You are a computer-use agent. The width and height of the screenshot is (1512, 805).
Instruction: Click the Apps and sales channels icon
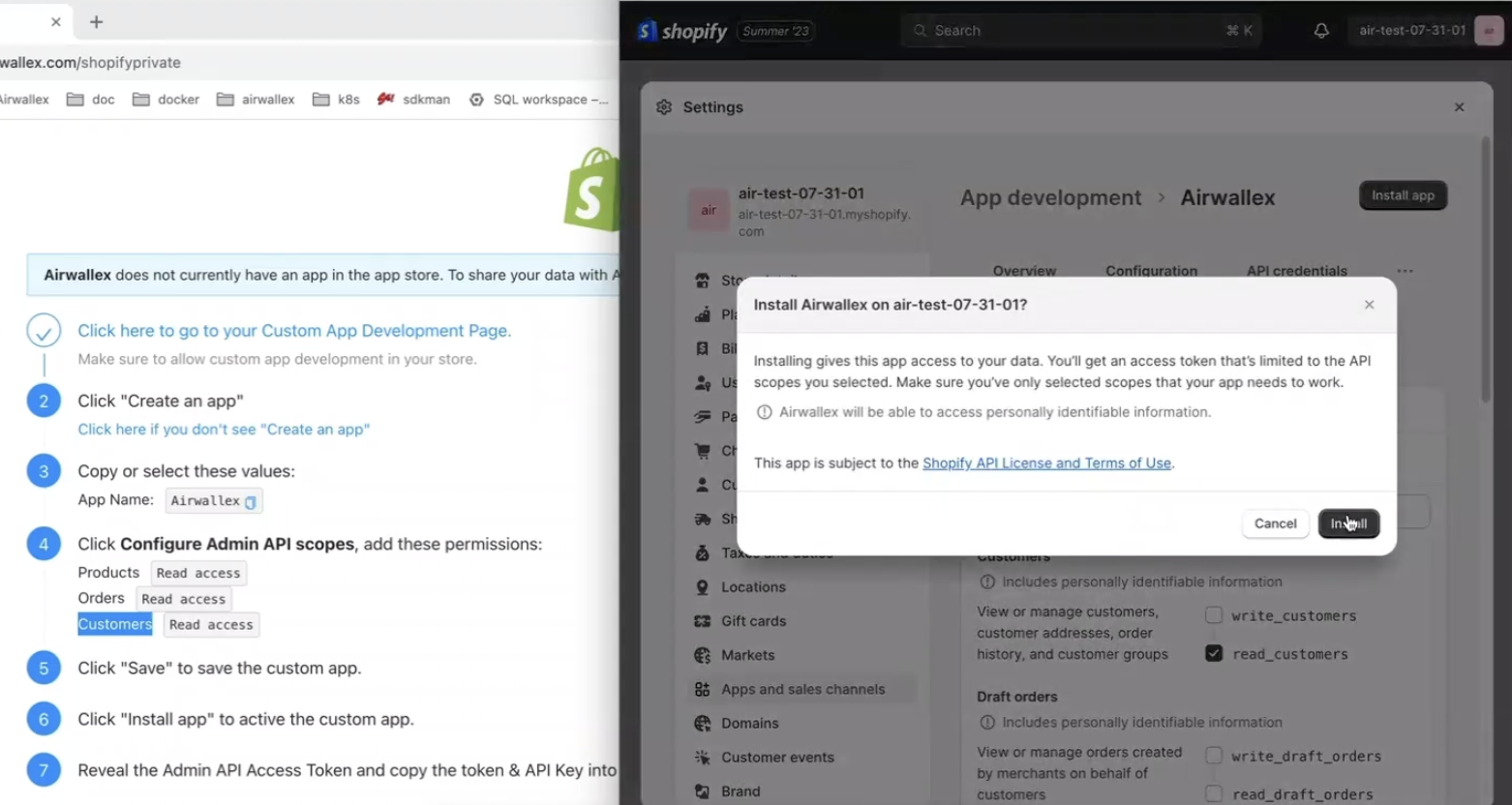coord(703,689)
